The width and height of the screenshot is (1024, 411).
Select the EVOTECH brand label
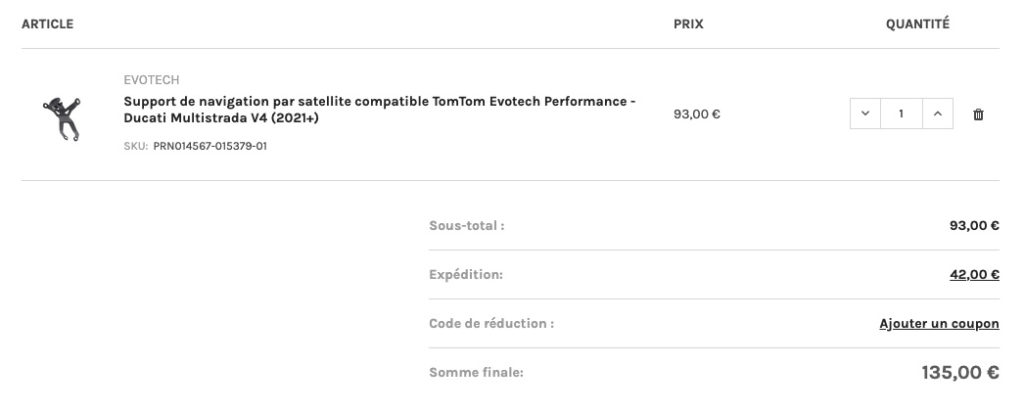[x=152, y=80]
